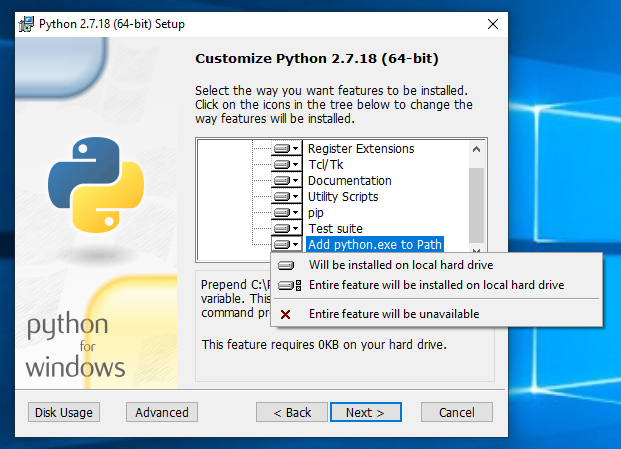This screenshot has width=621, height=449.
Task: Cancel the Python setup
Action: pyautogui.click(x=457, y=412)
